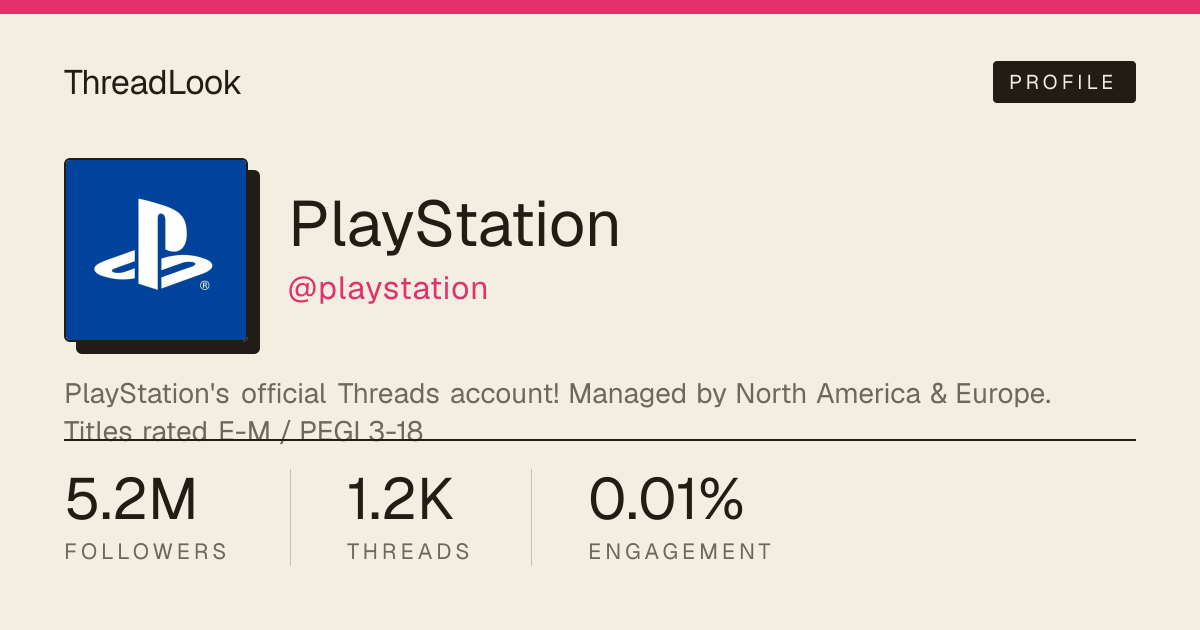Click the divider between Threads and Engagement
Screen dimensions: 1200x630
tap(531, 517)
